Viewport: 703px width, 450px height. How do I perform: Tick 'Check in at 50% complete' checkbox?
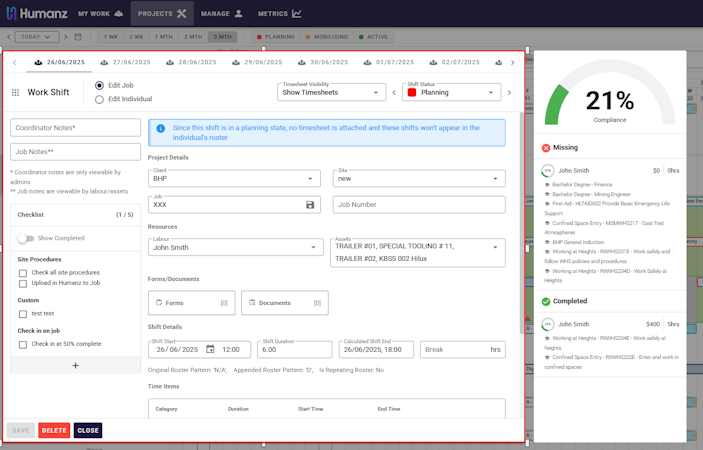point(23,345)
